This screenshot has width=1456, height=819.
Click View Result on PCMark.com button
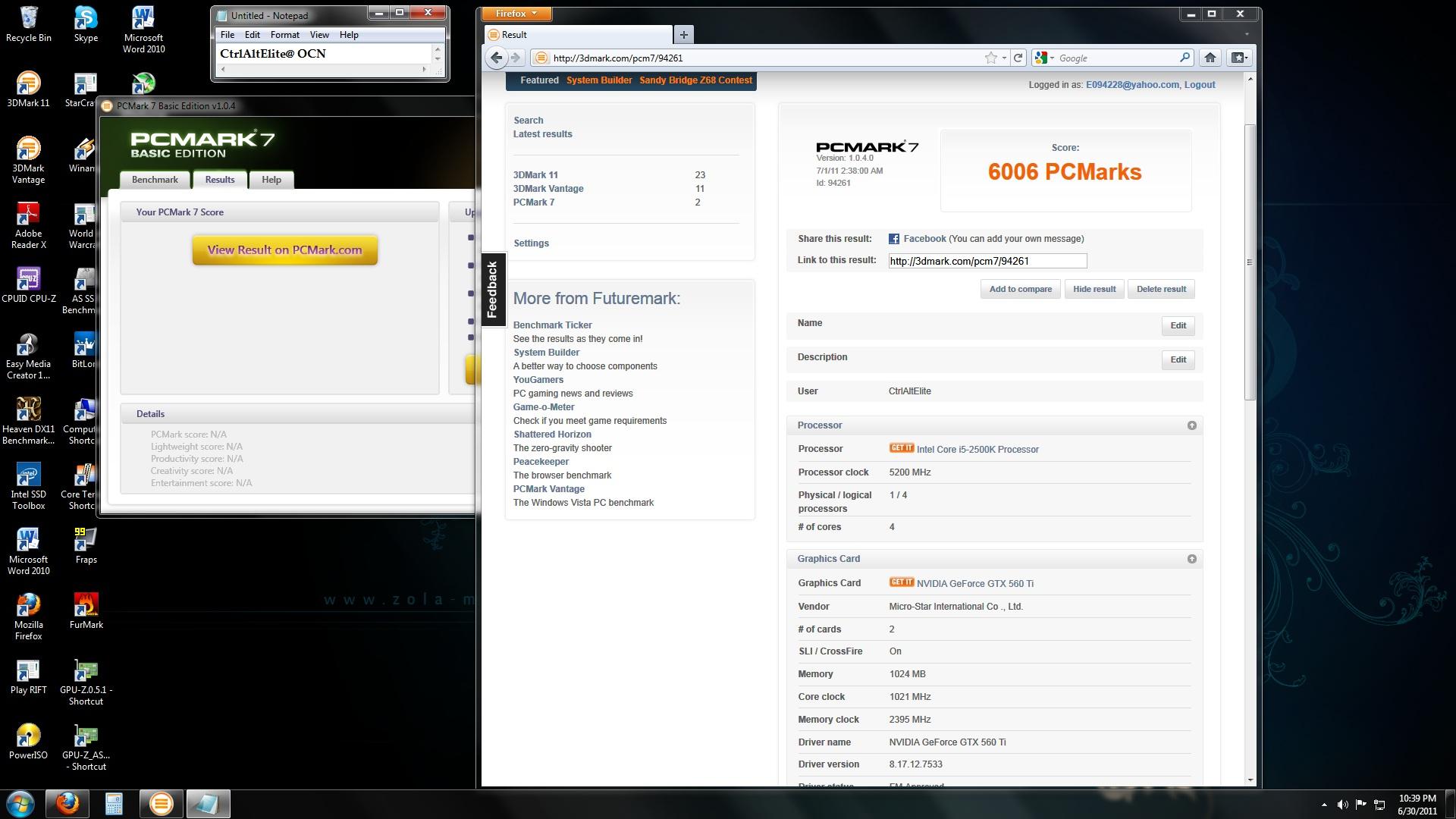(285, 250)
